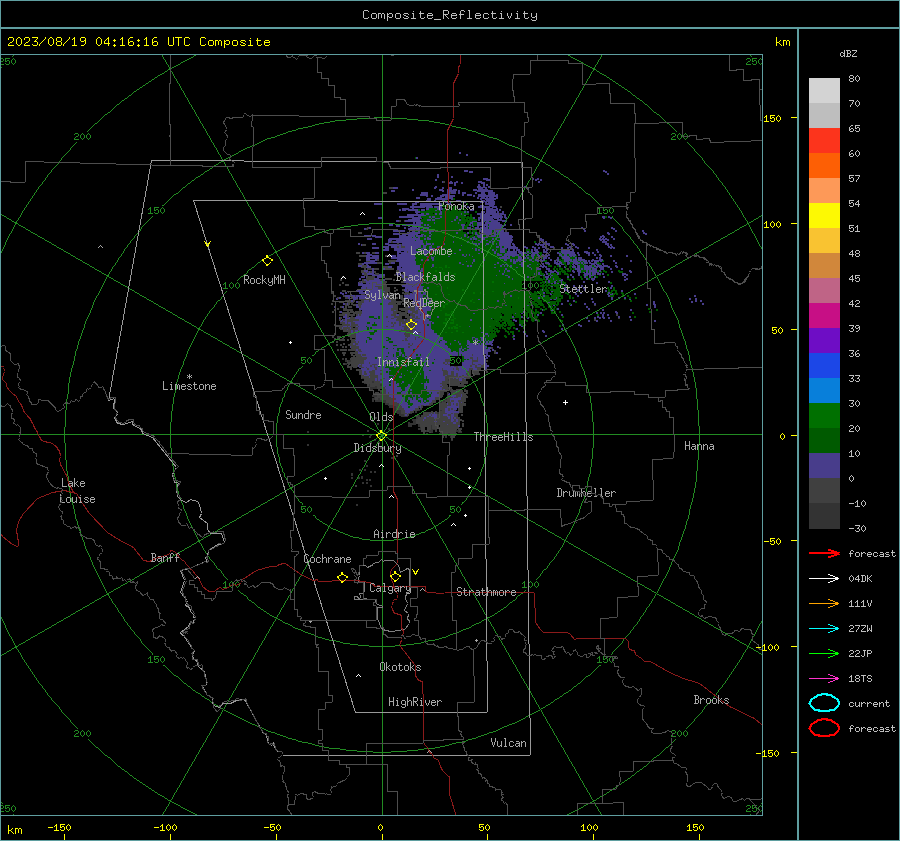Click the Sundre city label
The height and width of the screenshot is (841, 900).
click(303, 414)
